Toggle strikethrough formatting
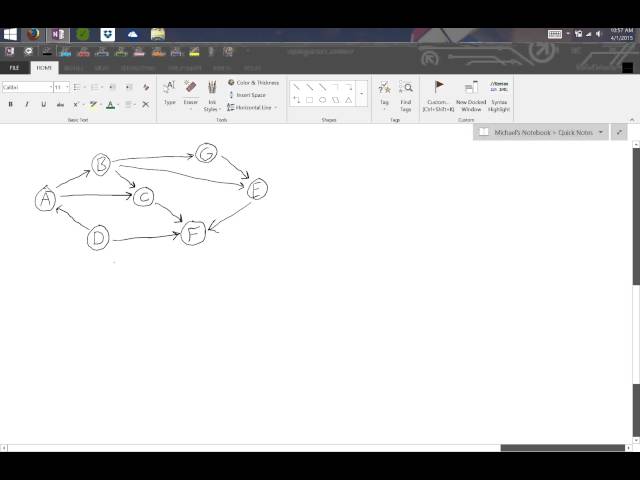 60,104
